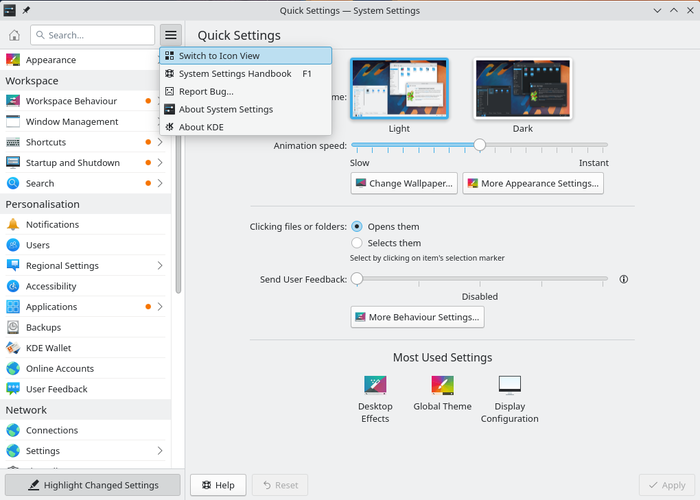Click the Change Wallpaper button
This screenshot has width=700, height=500.
coord(404,183)
